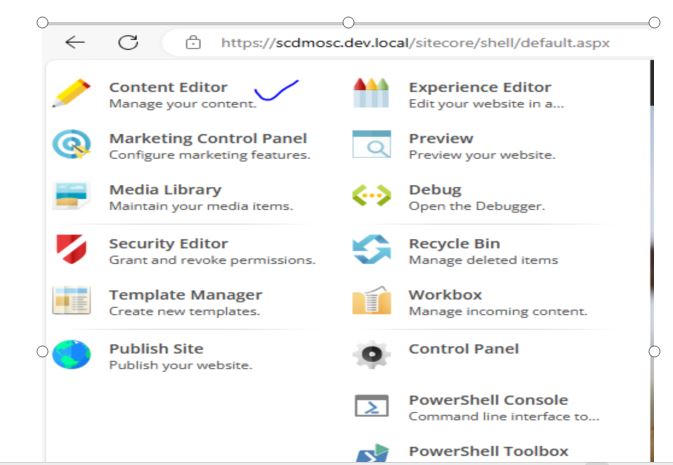Click the Preview magnifier icon
This screenshot has height=465, width=673.
(x=371, y=144)
